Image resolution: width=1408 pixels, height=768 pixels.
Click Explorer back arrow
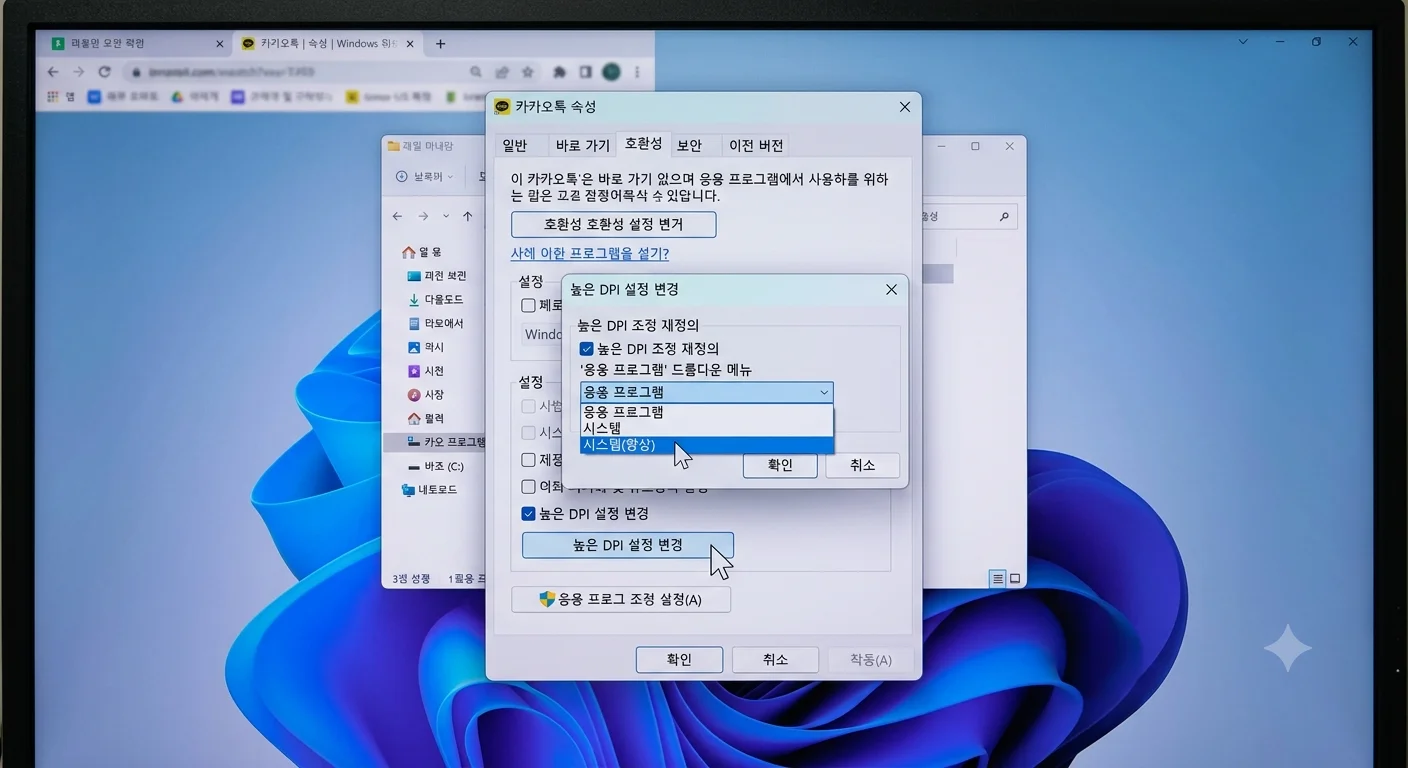(x=398, y=216)
